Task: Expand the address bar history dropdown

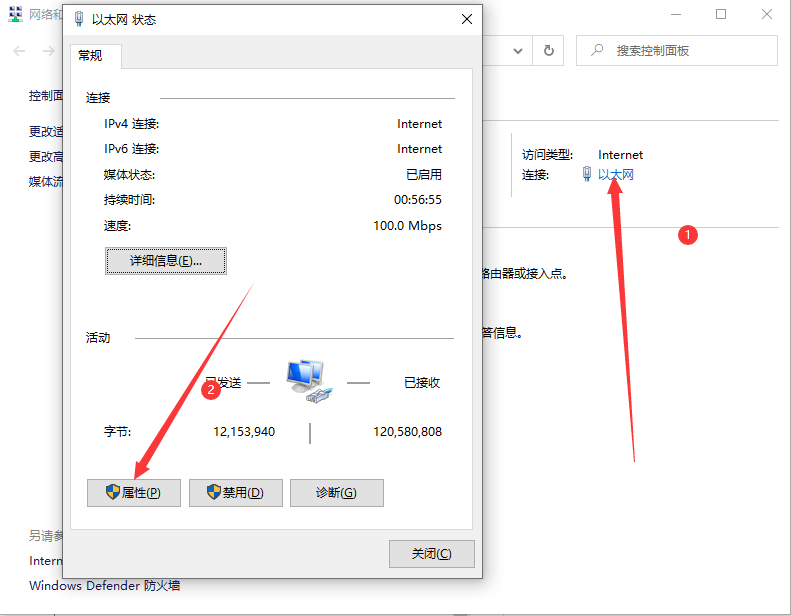Action: [x=517, y=50]
